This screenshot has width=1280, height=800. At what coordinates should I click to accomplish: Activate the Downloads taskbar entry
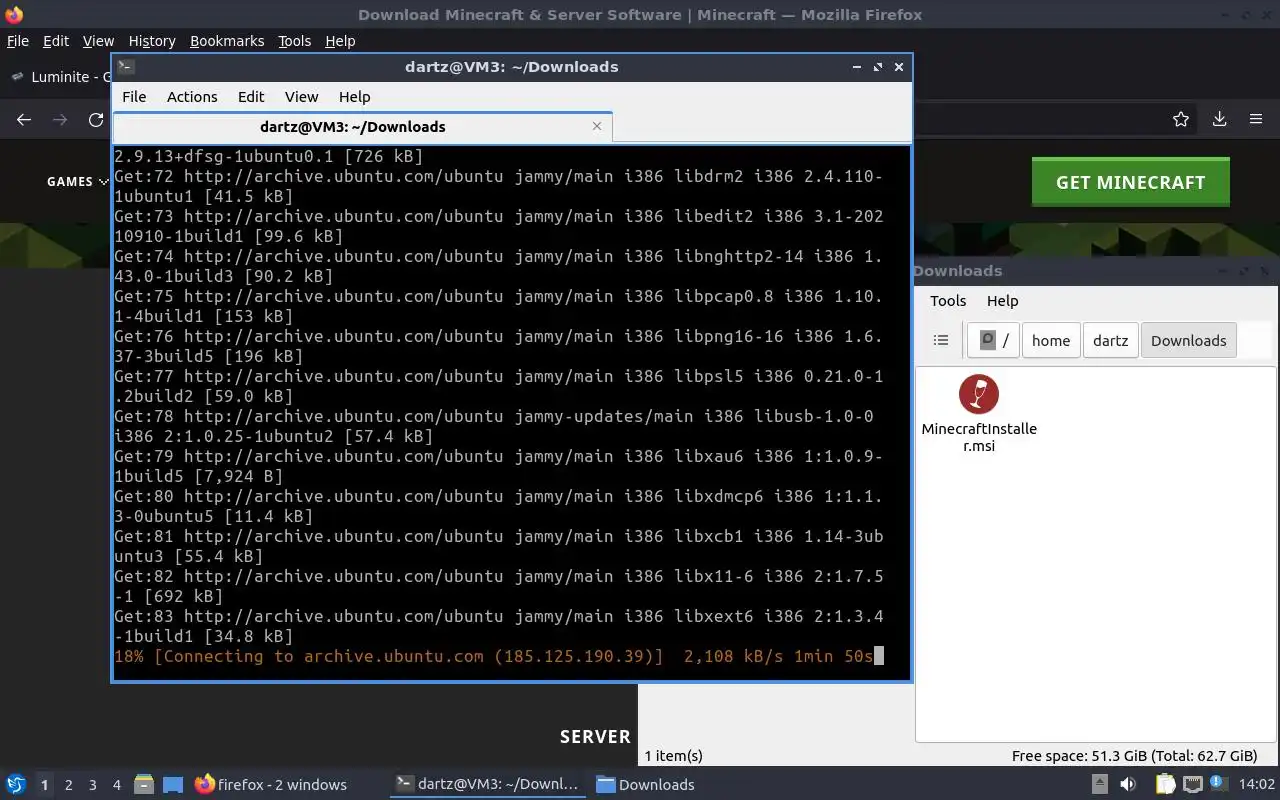pos(645,785)
